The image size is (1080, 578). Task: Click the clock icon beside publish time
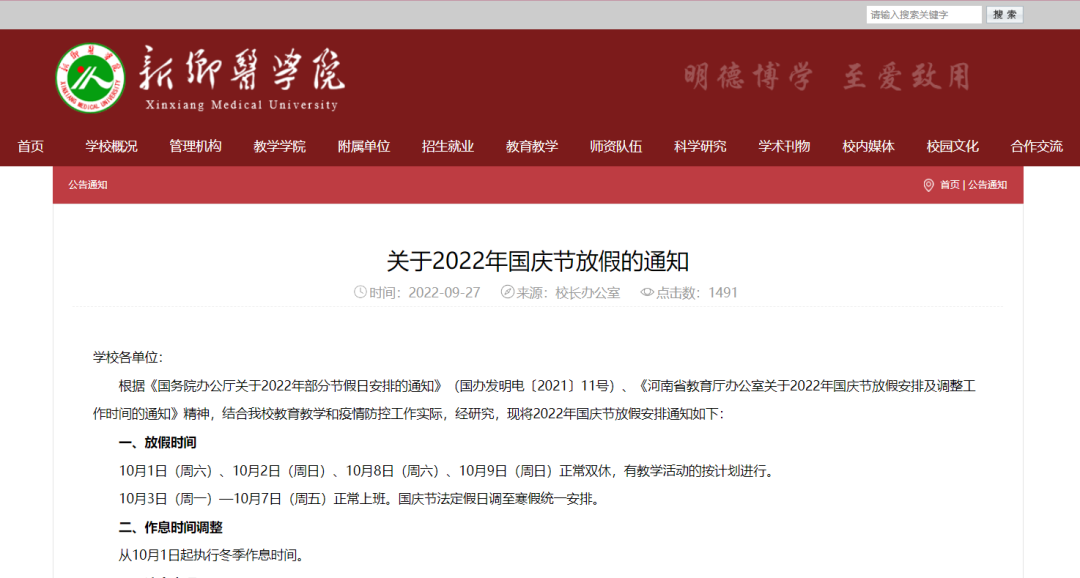pos(360,293)
